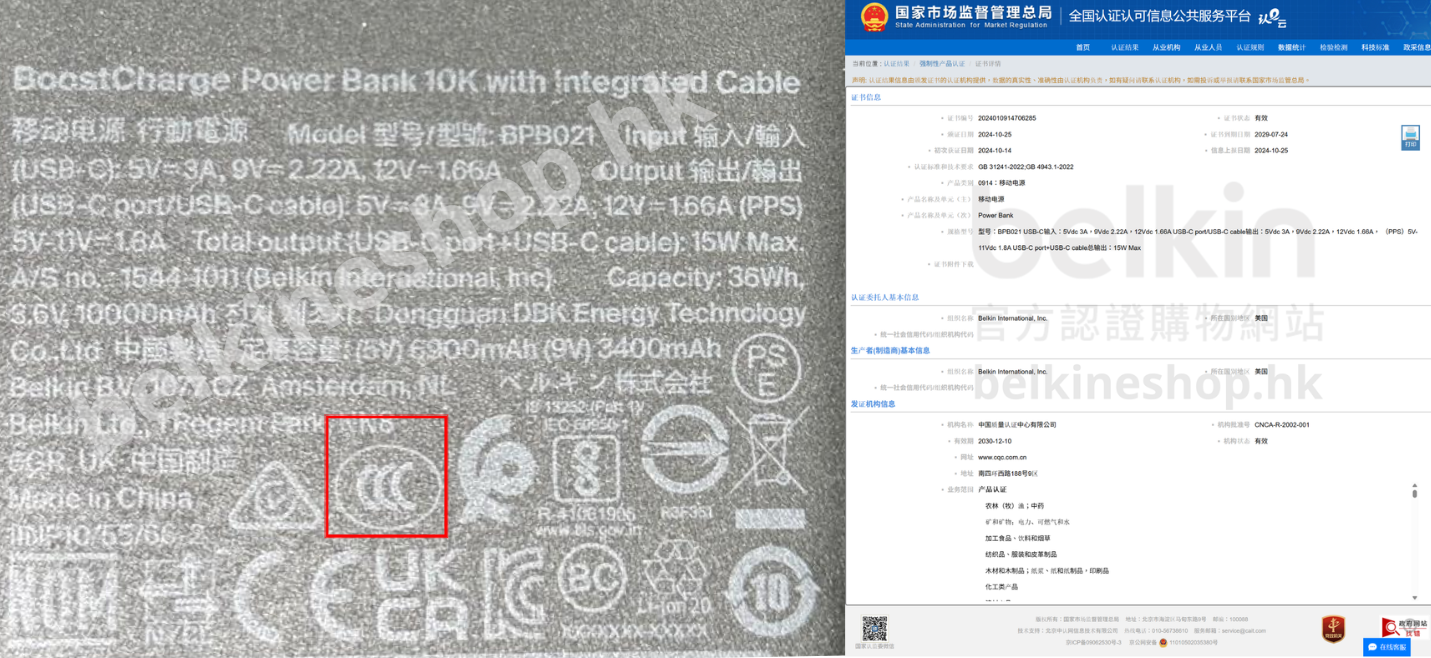Click the 认证结果 breadcrumb link
Image resolution: width=1431 pixels, height=658 pixels.
896,63
